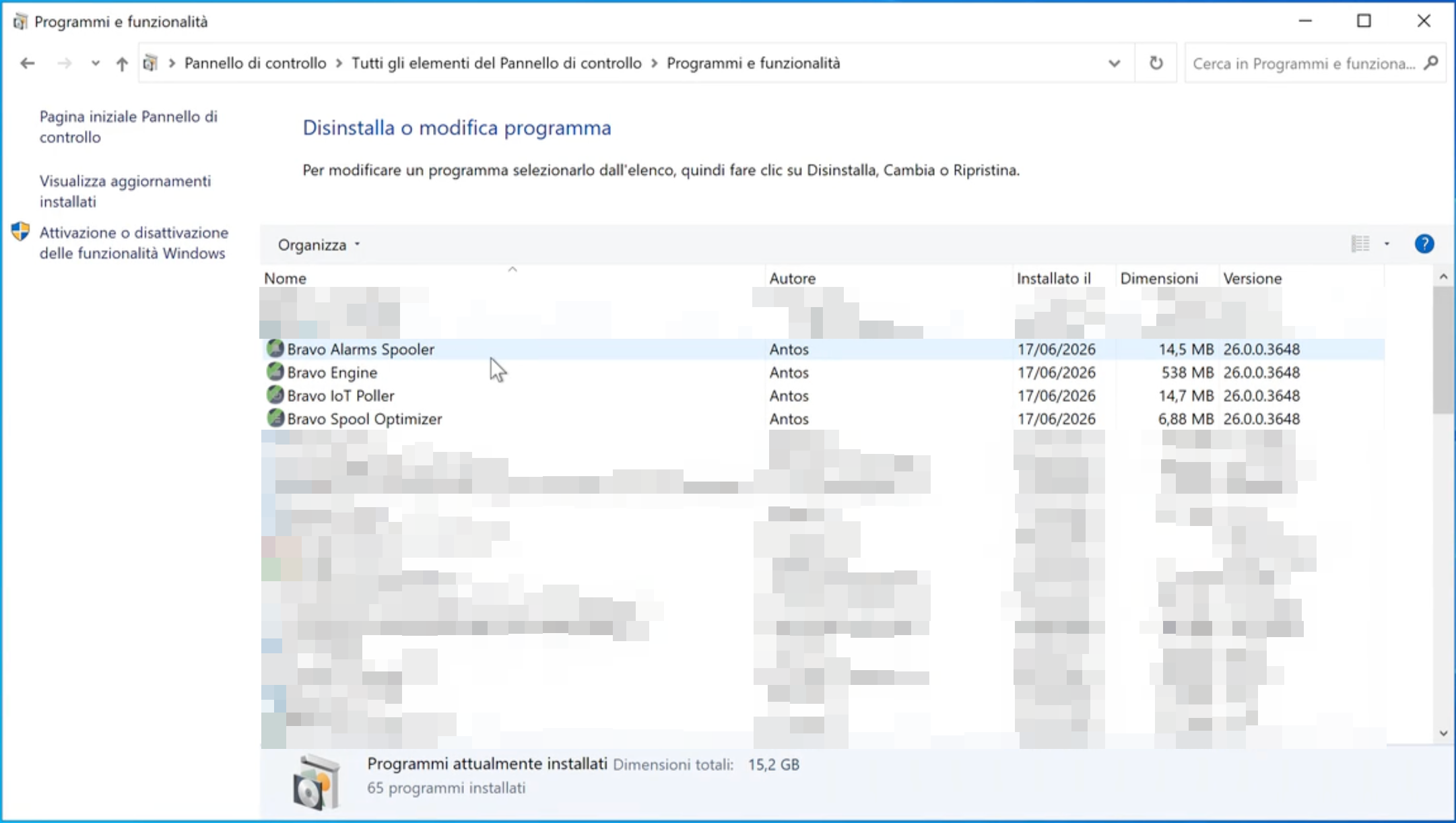Click Tutti gli elementi del Pannello di controllo breadcrumb
The height and width of the screenshot is (823, 1456).
496,63
